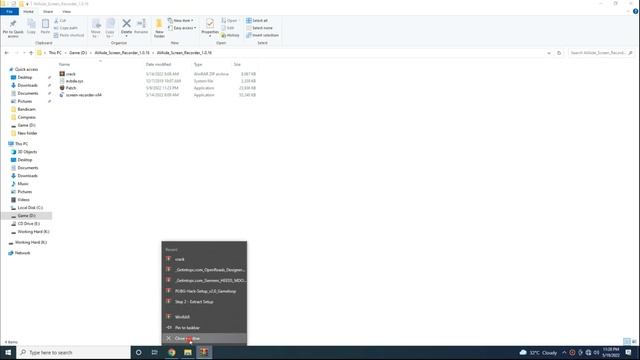Open Local Disk (C:) in navigation pane
Screen dimensions: 640x360
(x=30, y=208)
